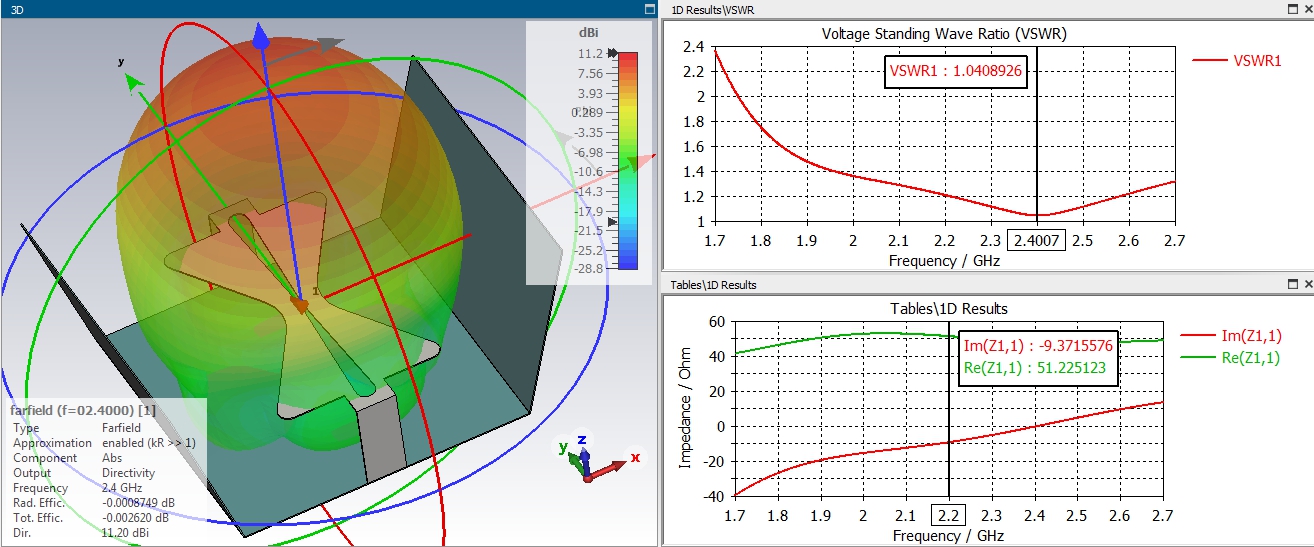
Task: Click the lower marker arrow on dBi scale
Action: [x=614, y=222]
